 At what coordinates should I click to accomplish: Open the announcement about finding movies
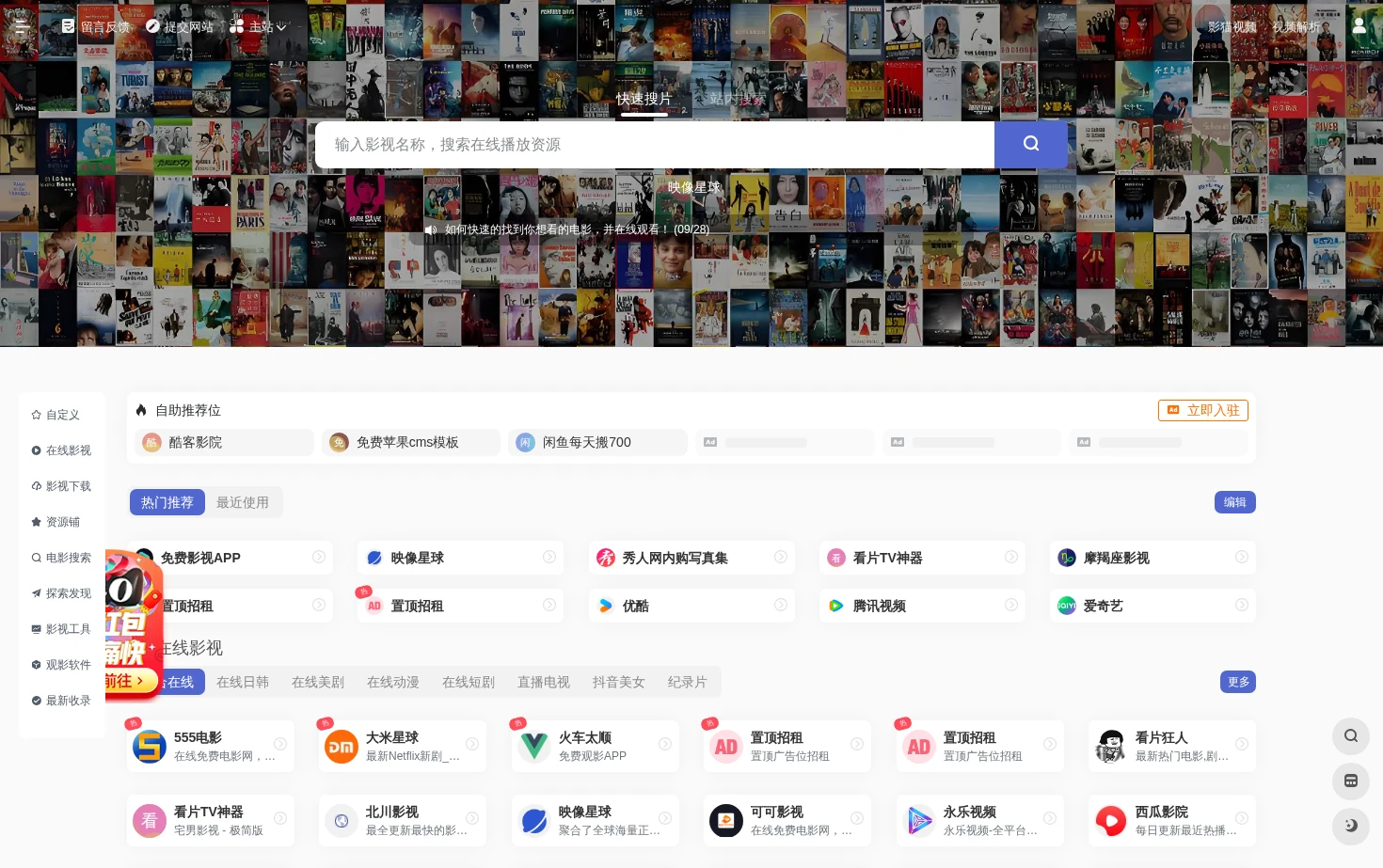point(577,229)
